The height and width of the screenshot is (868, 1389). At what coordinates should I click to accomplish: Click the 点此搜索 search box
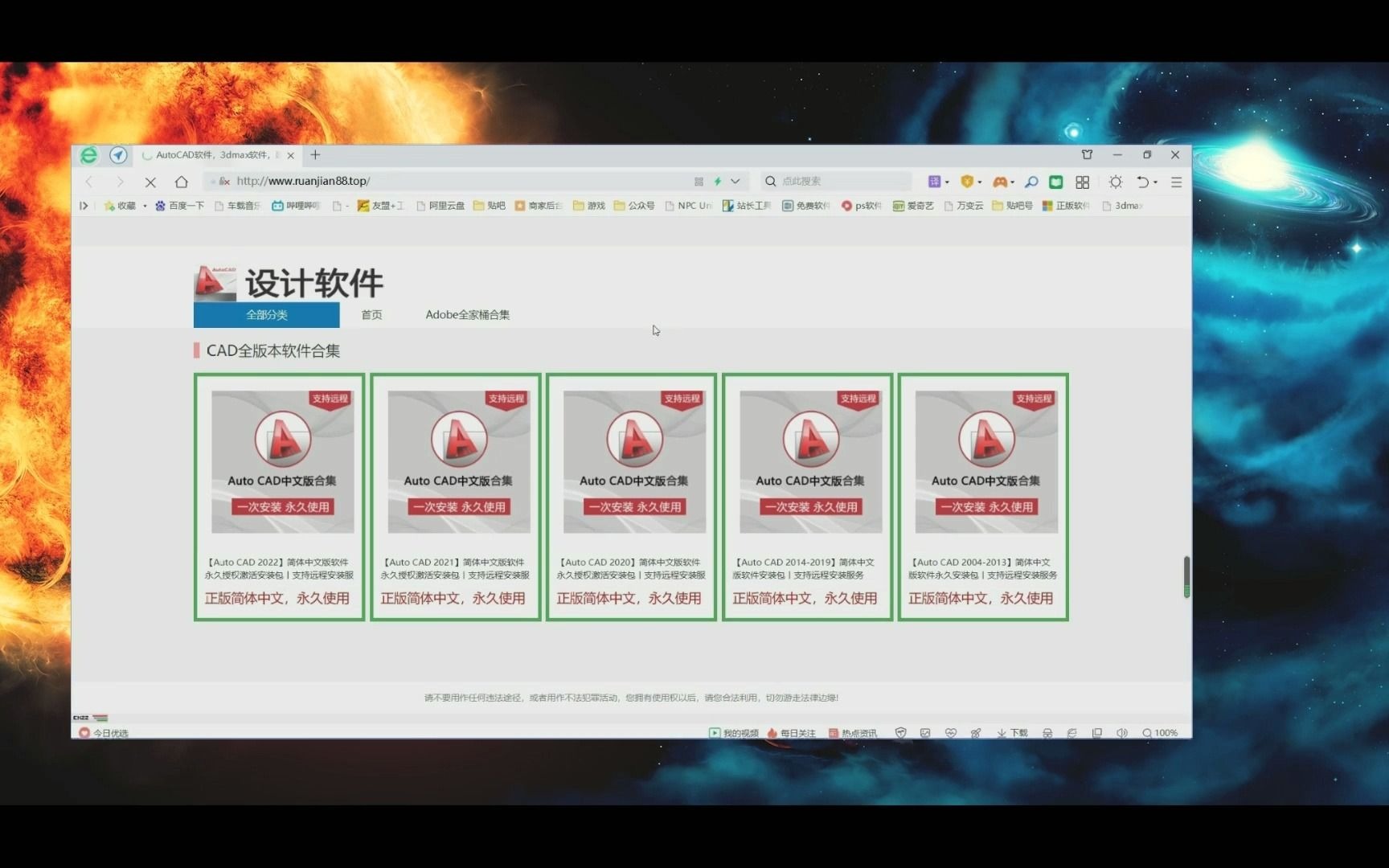(x=836, y=182)
